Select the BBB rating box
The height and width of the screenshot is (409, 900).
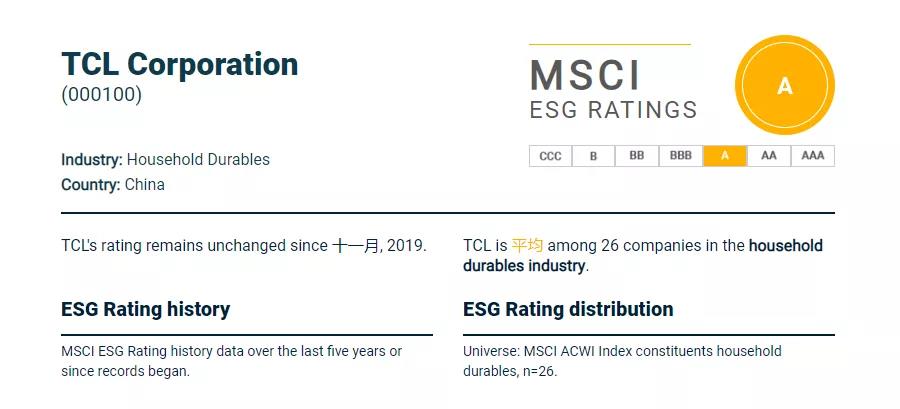pos(681,156)
